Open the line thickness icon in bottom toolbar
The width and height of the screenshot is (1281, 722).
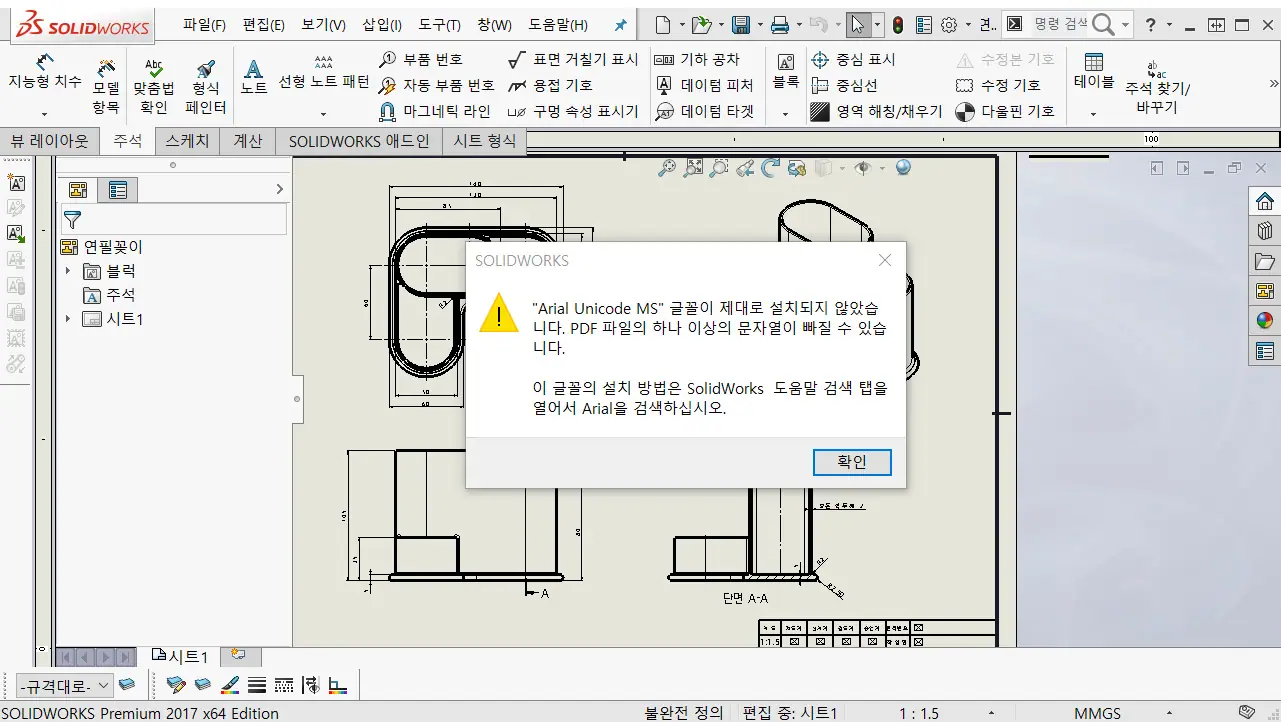point(256,685)
